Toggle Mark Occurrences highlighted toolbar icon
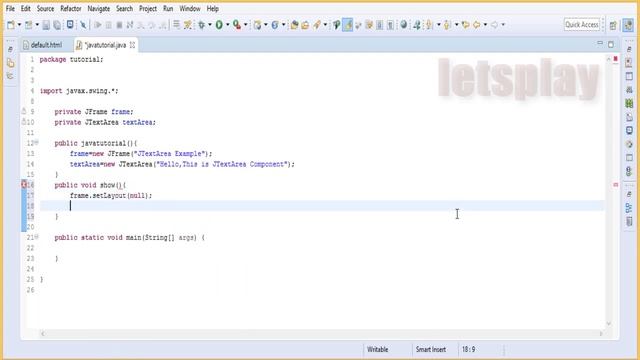The image size is (640, 360). tap(347, 25)
